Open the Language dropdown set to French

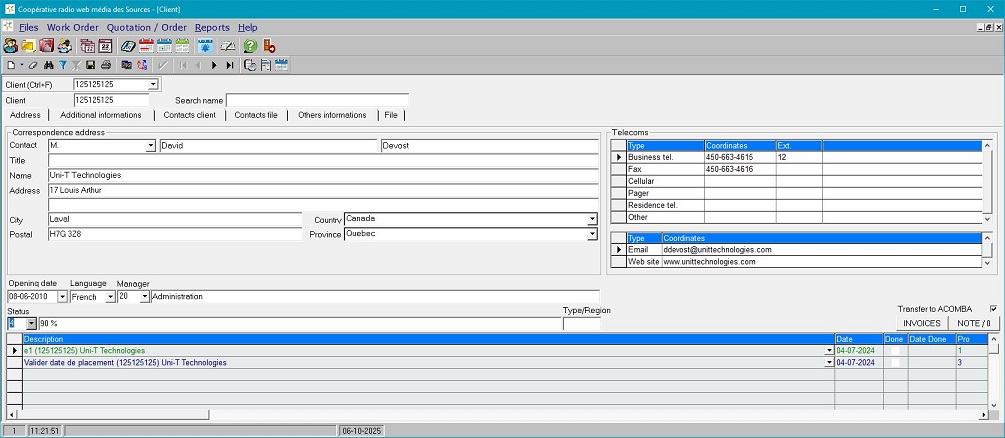pyautogui.click(x=110, y=297)
